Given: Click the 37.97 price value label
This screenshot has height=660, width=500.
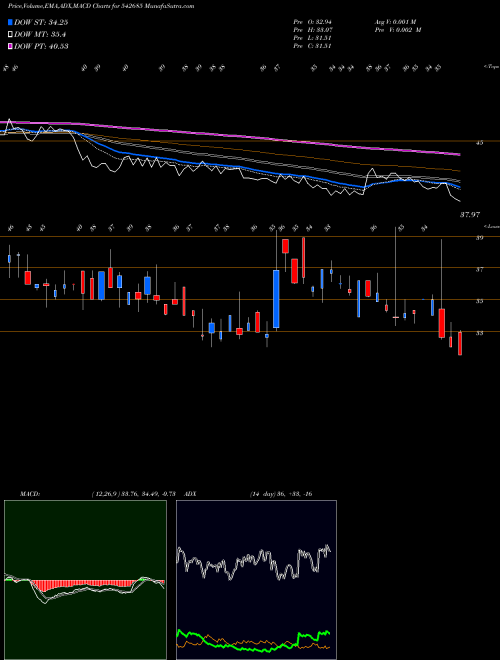Looking at the screenshot, I should [470, 215].
